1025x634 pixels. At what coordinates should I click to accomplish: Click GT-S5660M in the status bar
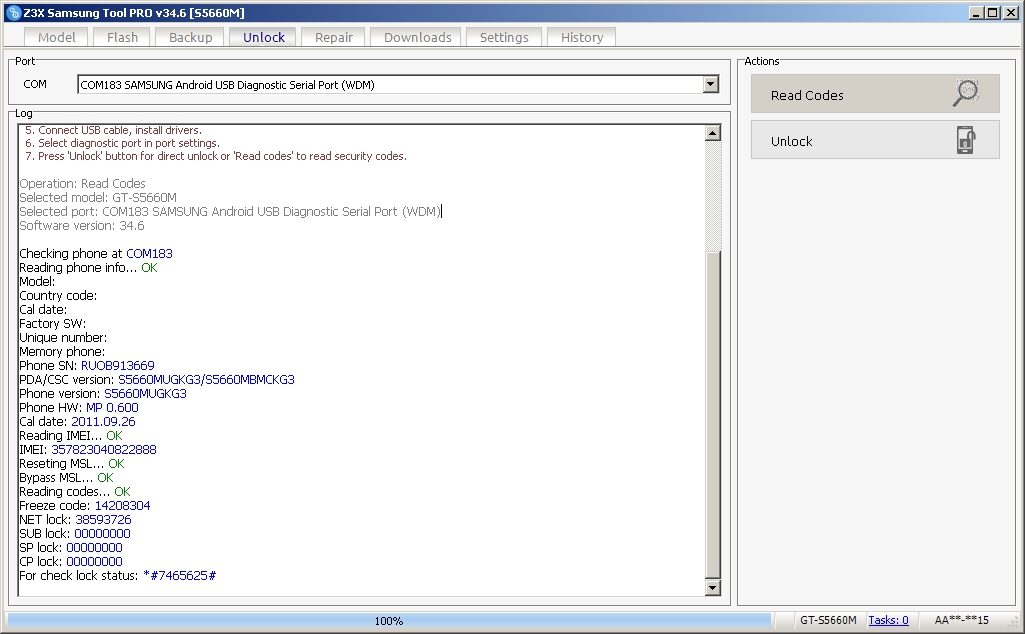point(828,620)
